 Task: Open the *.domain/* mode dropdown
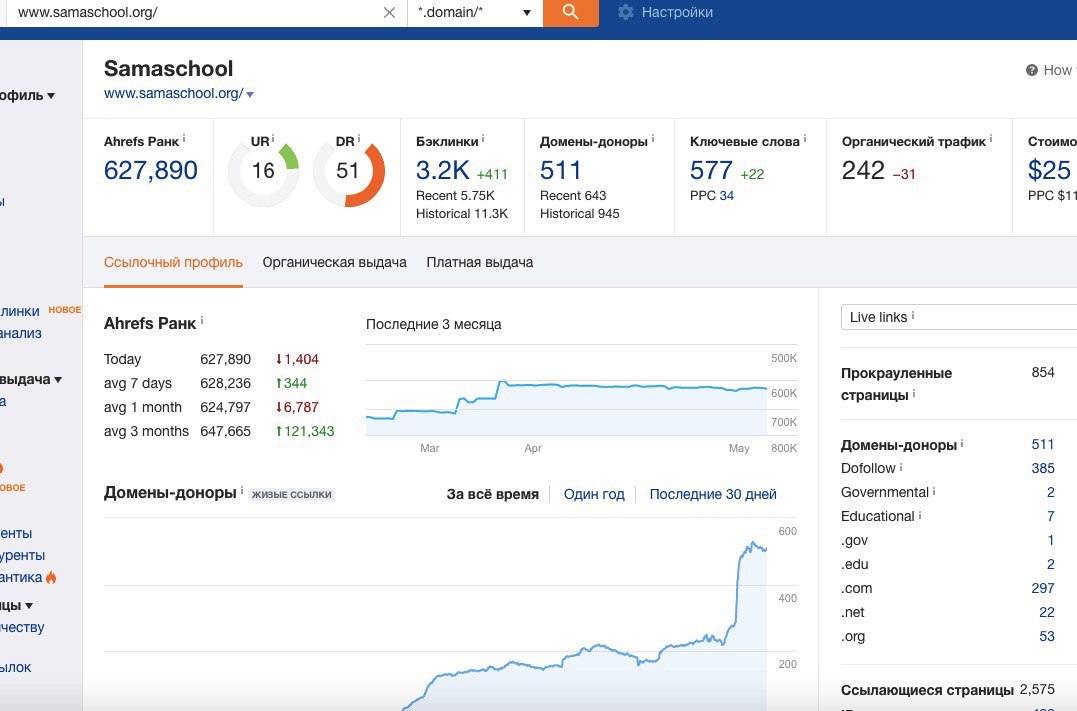point(475,12)
